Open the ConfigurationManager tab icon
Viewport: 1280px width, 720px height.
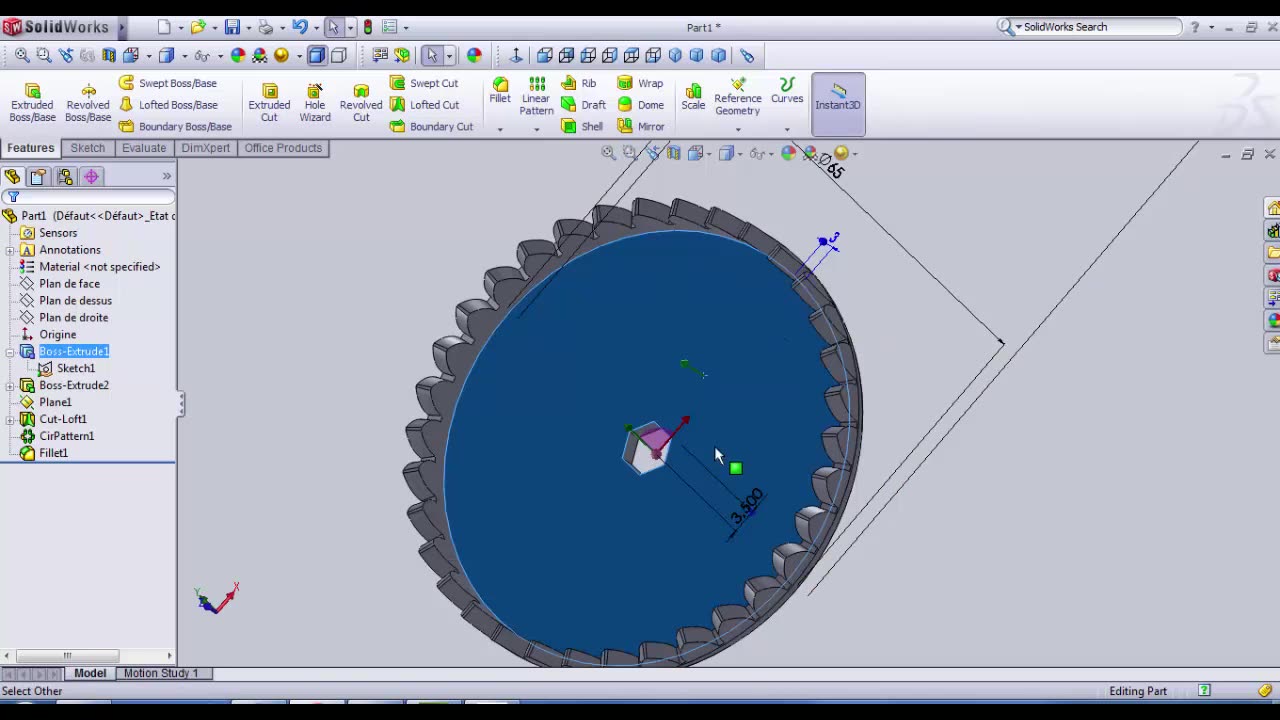pos(65,177)
